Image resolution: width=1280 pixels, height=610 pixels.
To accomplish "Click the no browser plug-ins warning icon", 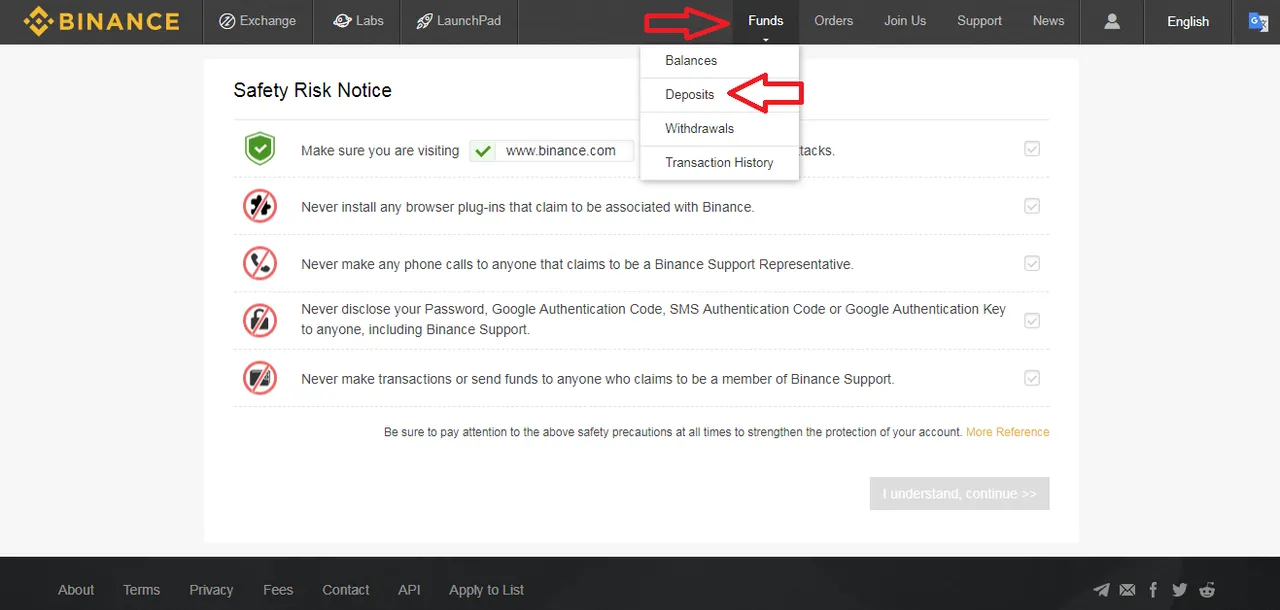I will tap(260, 206).
